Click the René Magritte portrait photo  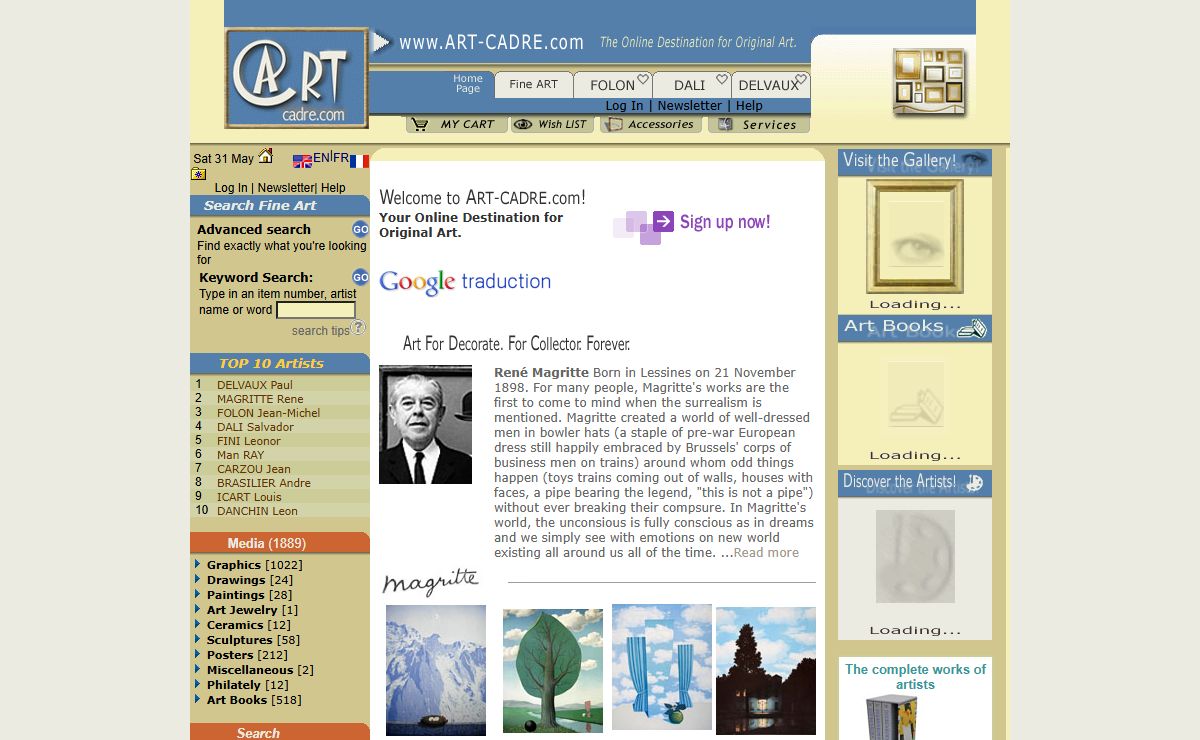(x=425, y=424)
